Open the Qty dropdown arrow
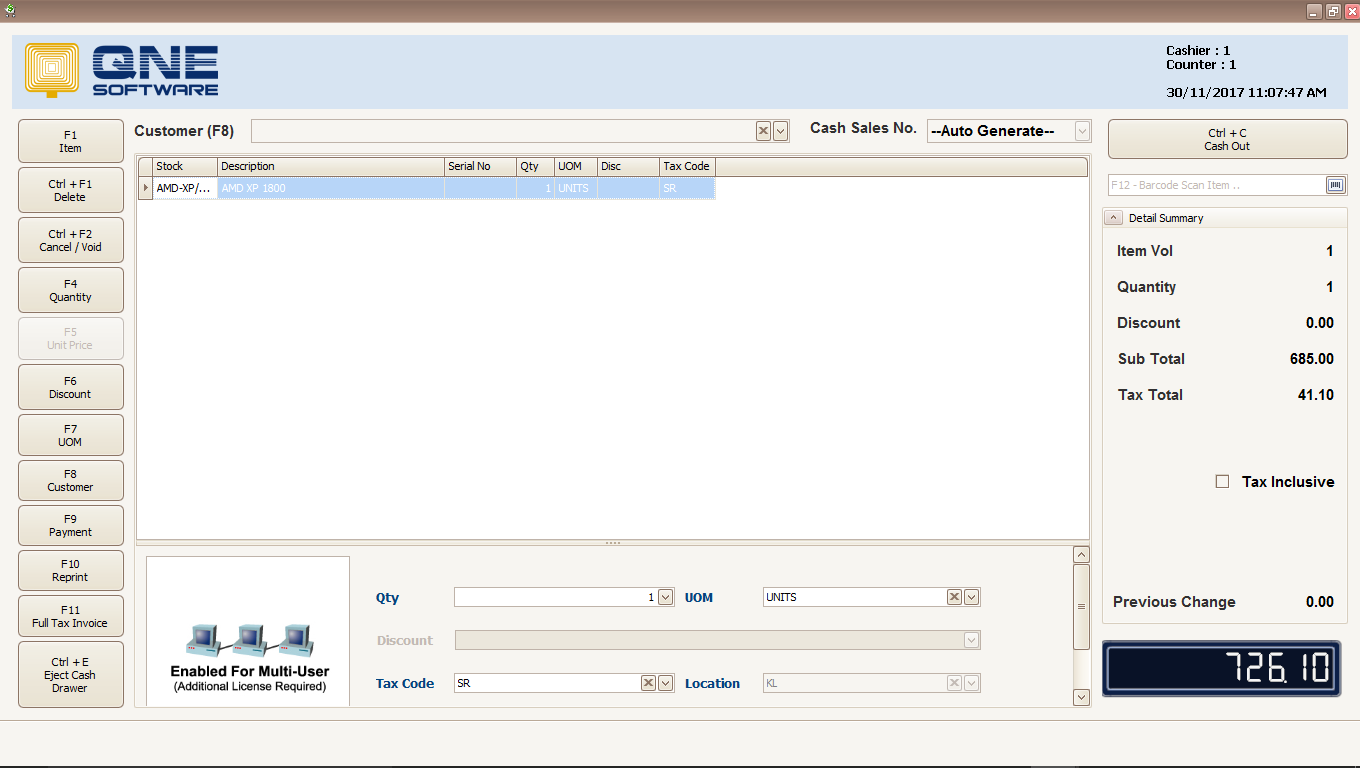The height and width of the screenshot is (768, 1360). tap(666, 597)
